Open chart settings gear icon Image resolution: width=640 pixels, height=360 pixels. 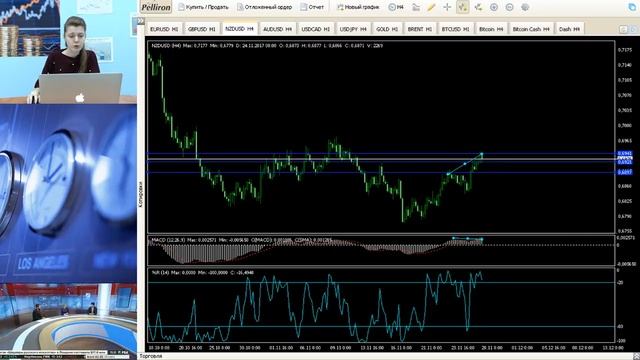(x=525, y=7)
